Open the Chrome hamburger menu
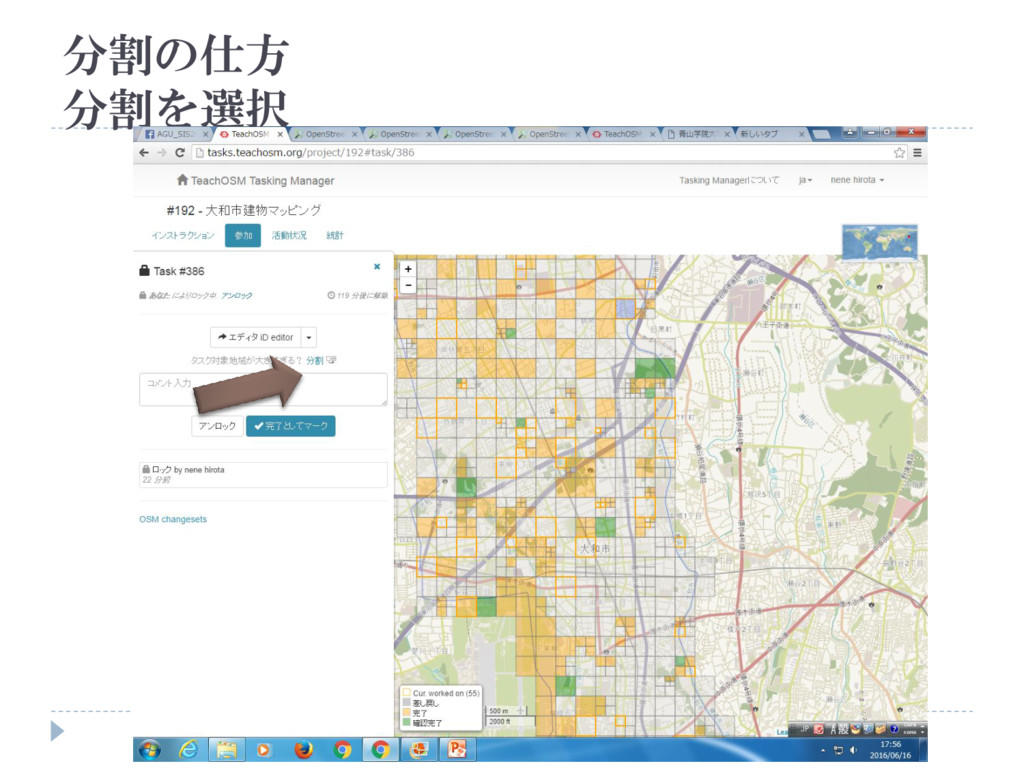 (x=918, y=153)
